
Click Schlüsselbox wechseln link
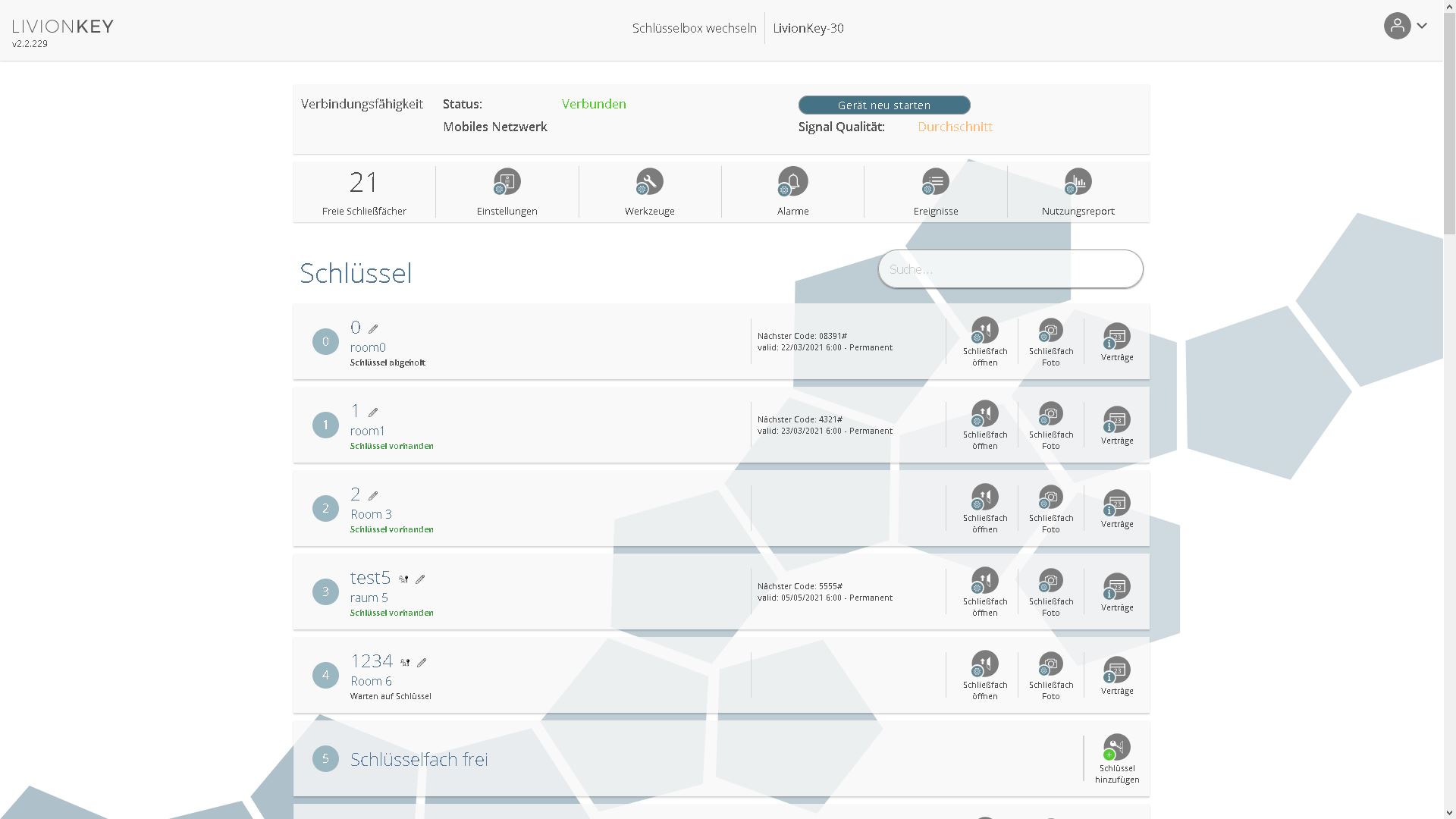pos(694,28)
